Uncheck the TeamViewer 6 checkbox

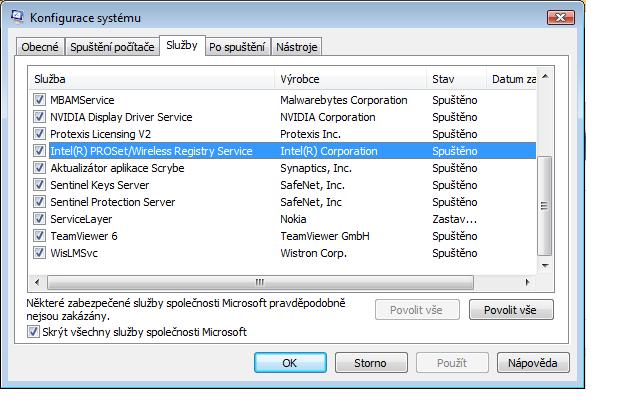[39, 236]
